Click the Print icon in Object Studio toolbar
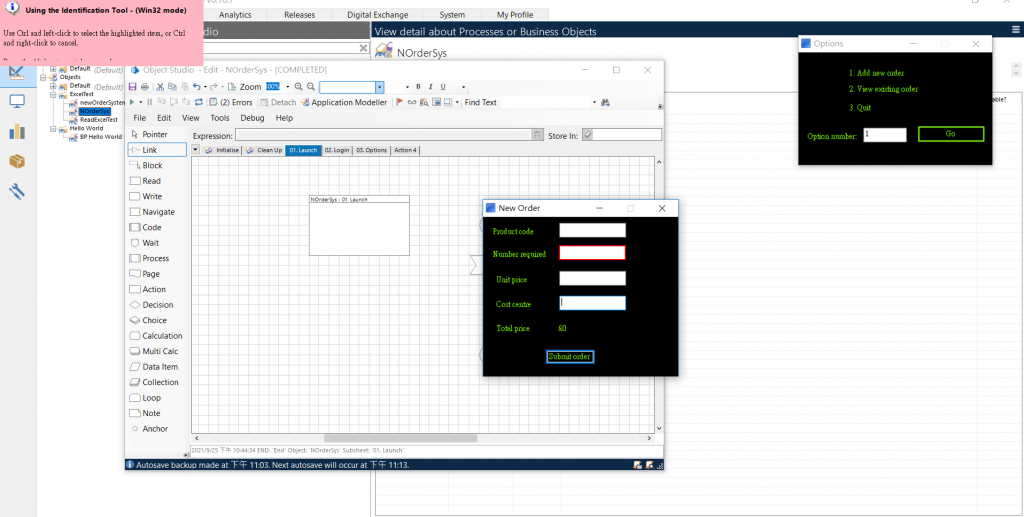 144,87
